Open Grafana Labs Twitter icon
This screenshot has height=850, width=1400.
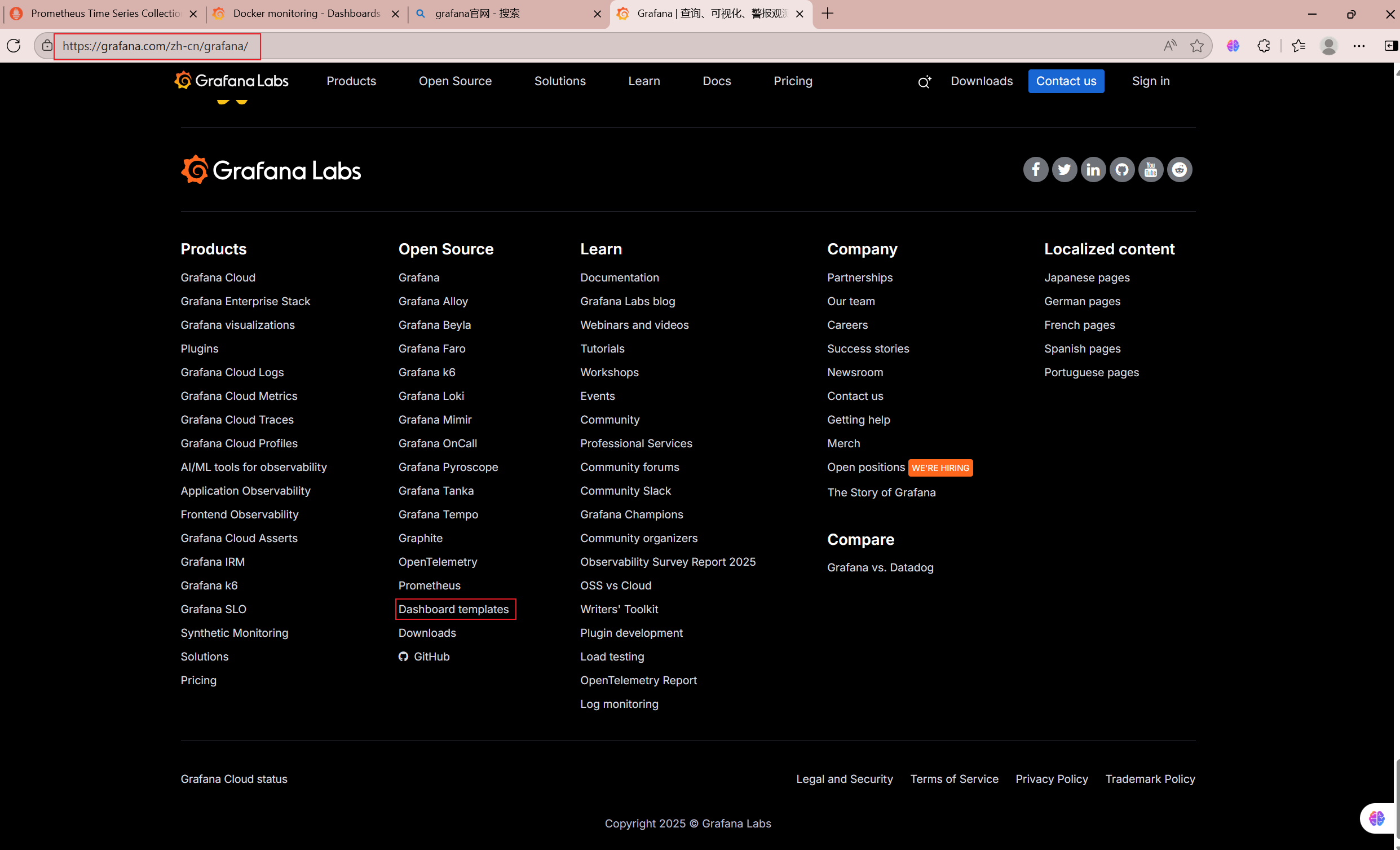tap(1064, 169)
